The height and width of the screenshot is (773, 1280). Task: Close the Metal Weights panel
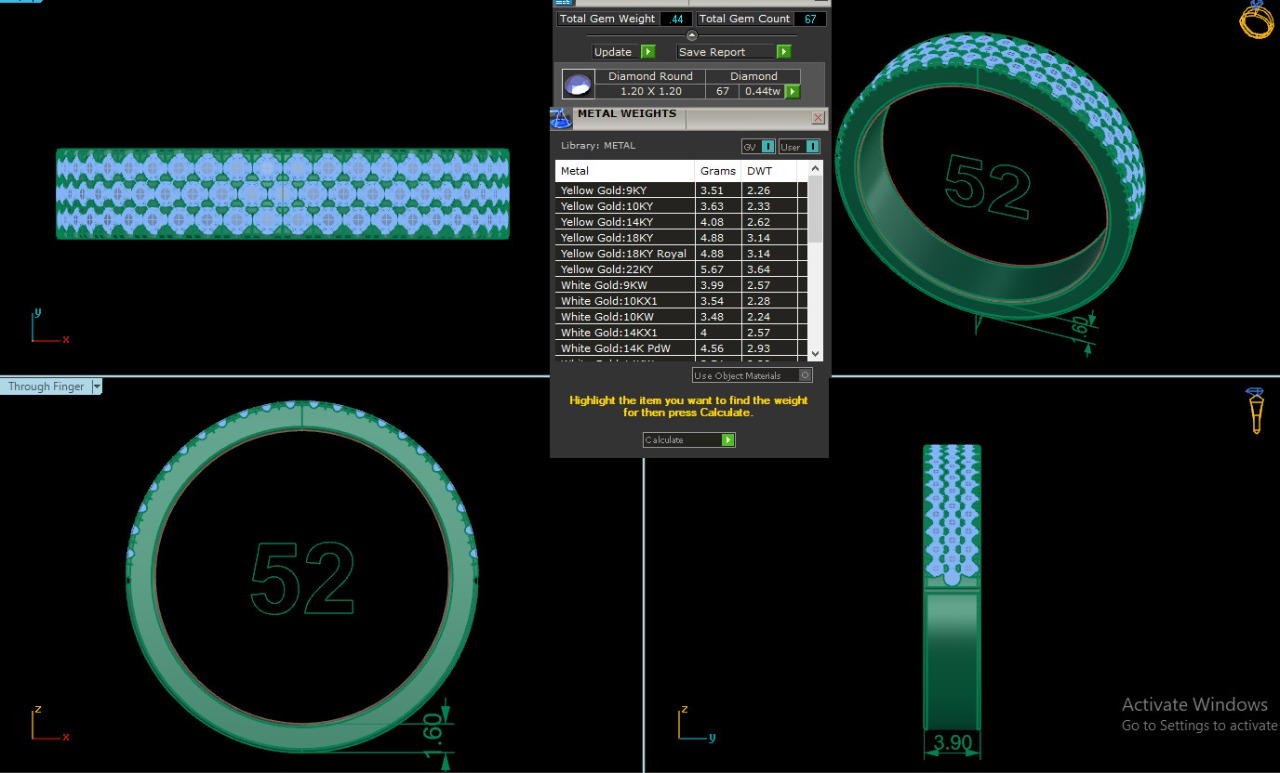point(818,118)
